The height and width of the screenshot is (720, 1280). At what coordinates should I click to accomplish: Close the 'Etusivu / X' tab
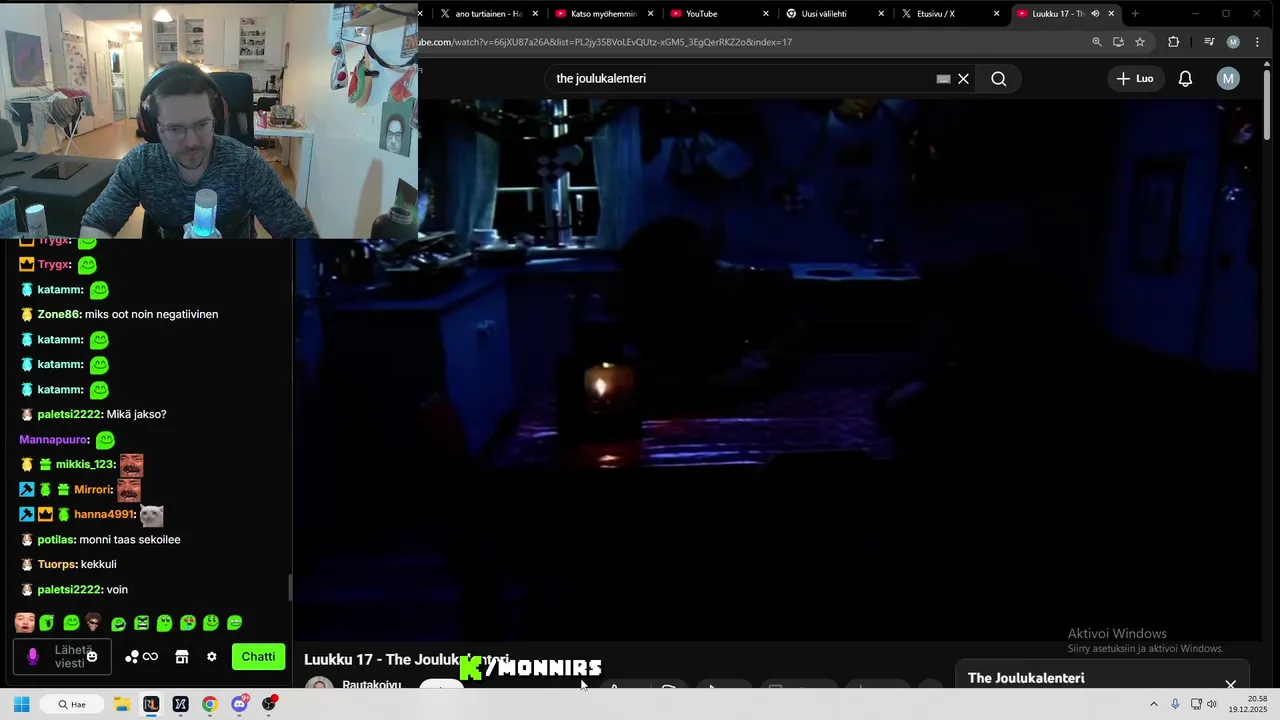(x=996, y=14)
